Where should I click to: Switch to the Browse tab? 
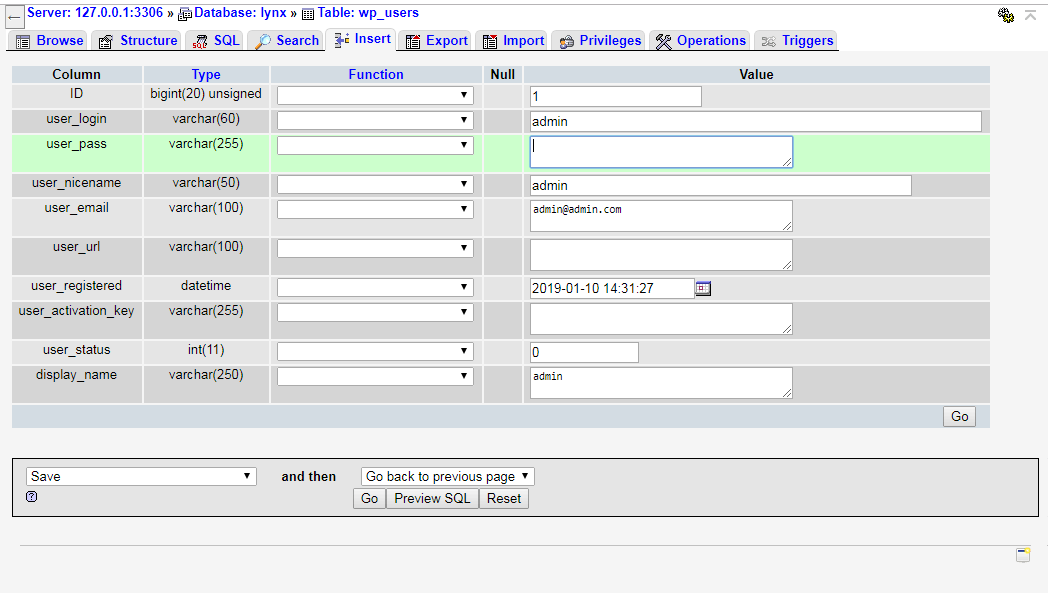click(x=50, y=41)
